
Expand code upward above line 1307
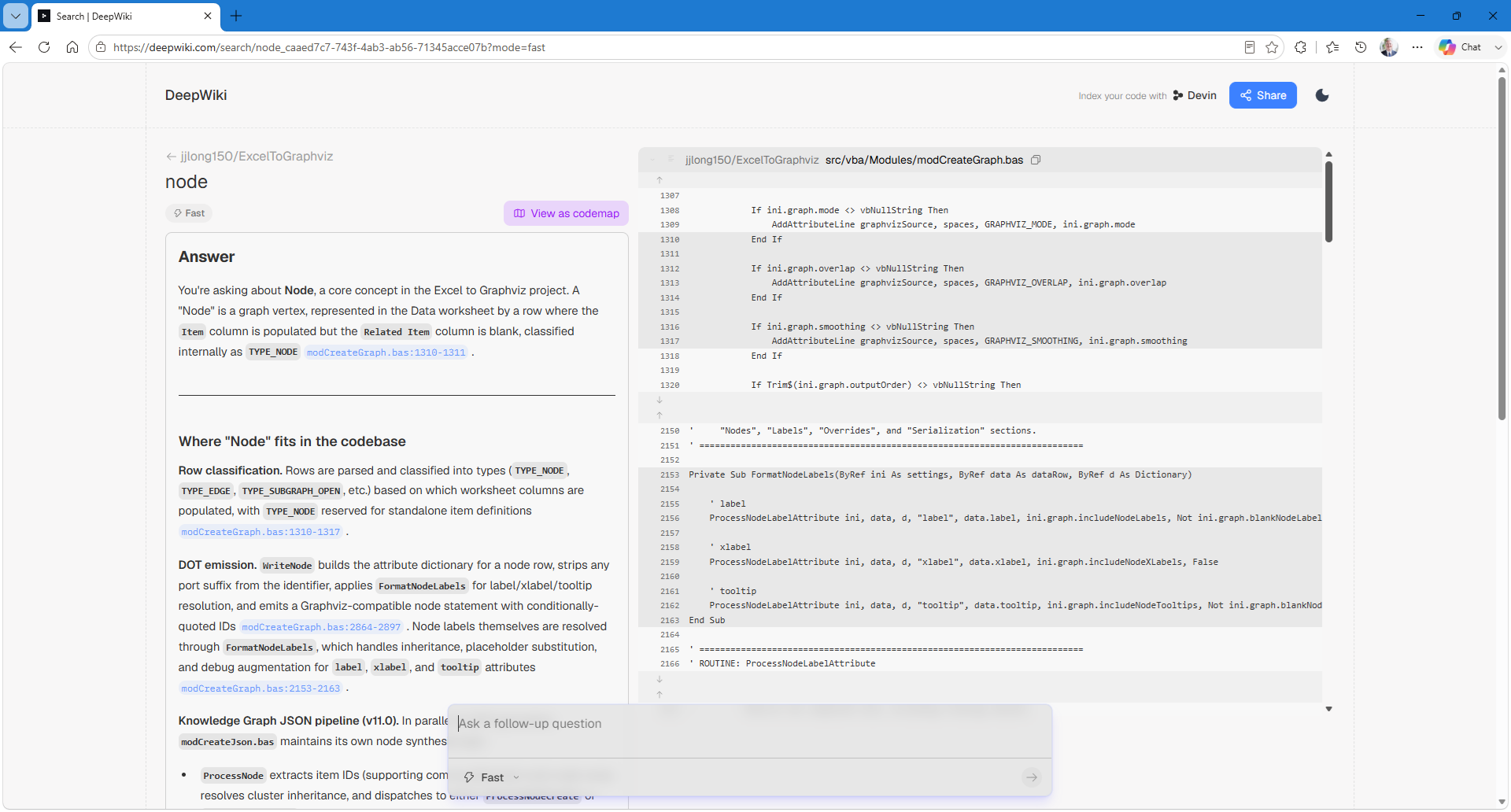pyautogui.click(x=659, y=180)
